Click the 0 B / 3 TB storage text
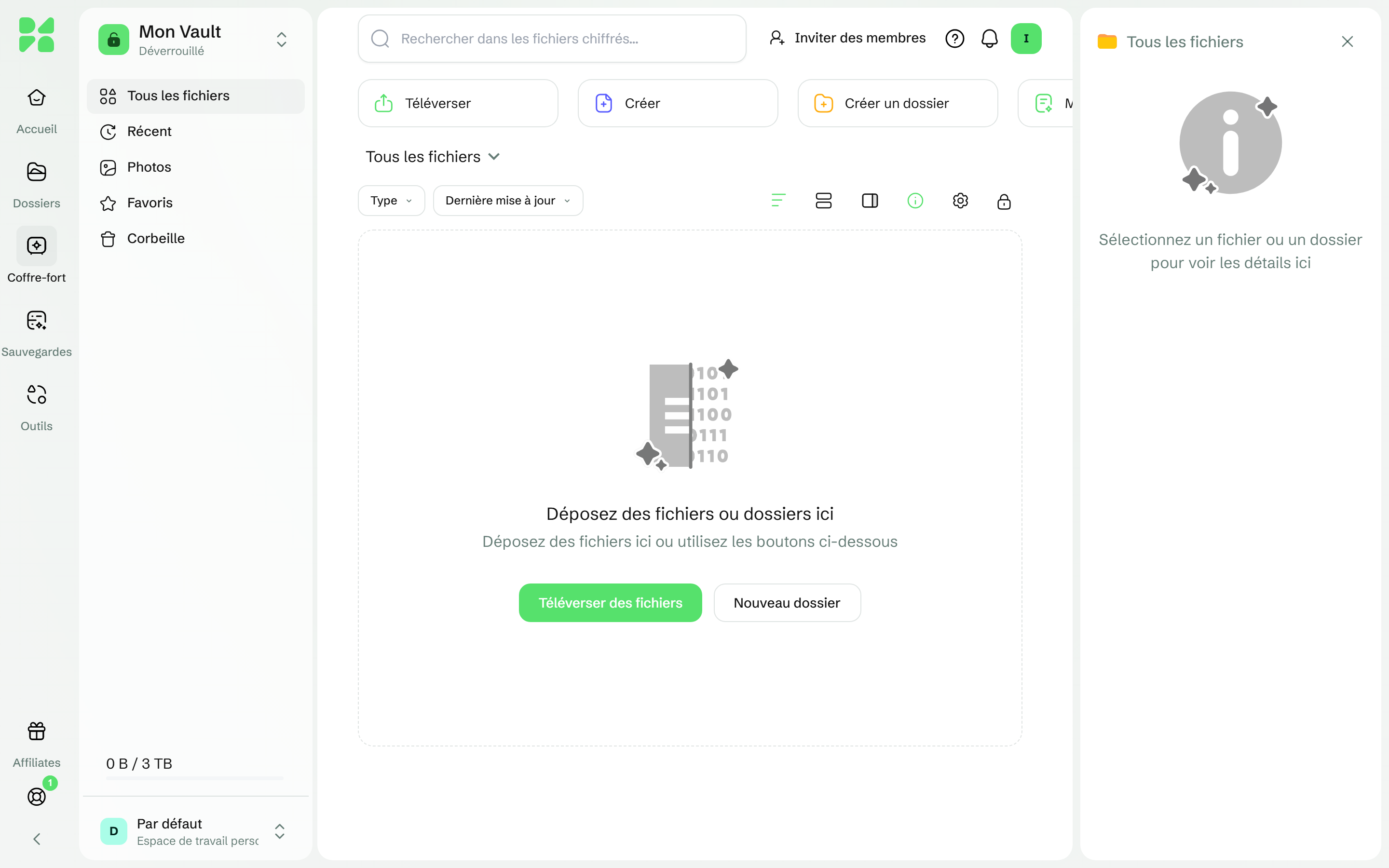Viewport: 1389px width, 868px height. click(139, 763)
